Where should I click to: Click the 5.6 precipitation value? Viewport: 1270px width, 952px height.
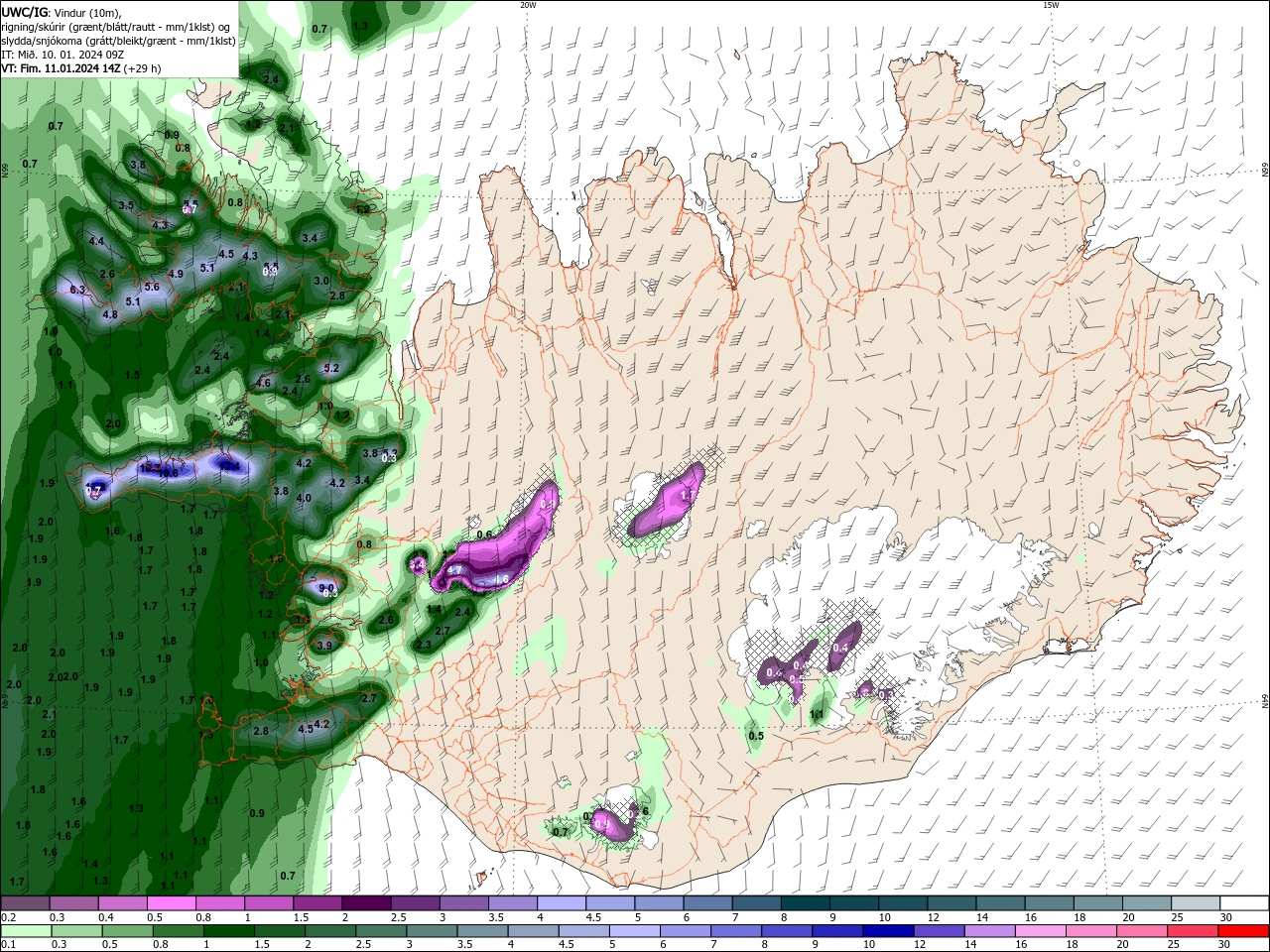pyautogui.click(x=152, y=287)
